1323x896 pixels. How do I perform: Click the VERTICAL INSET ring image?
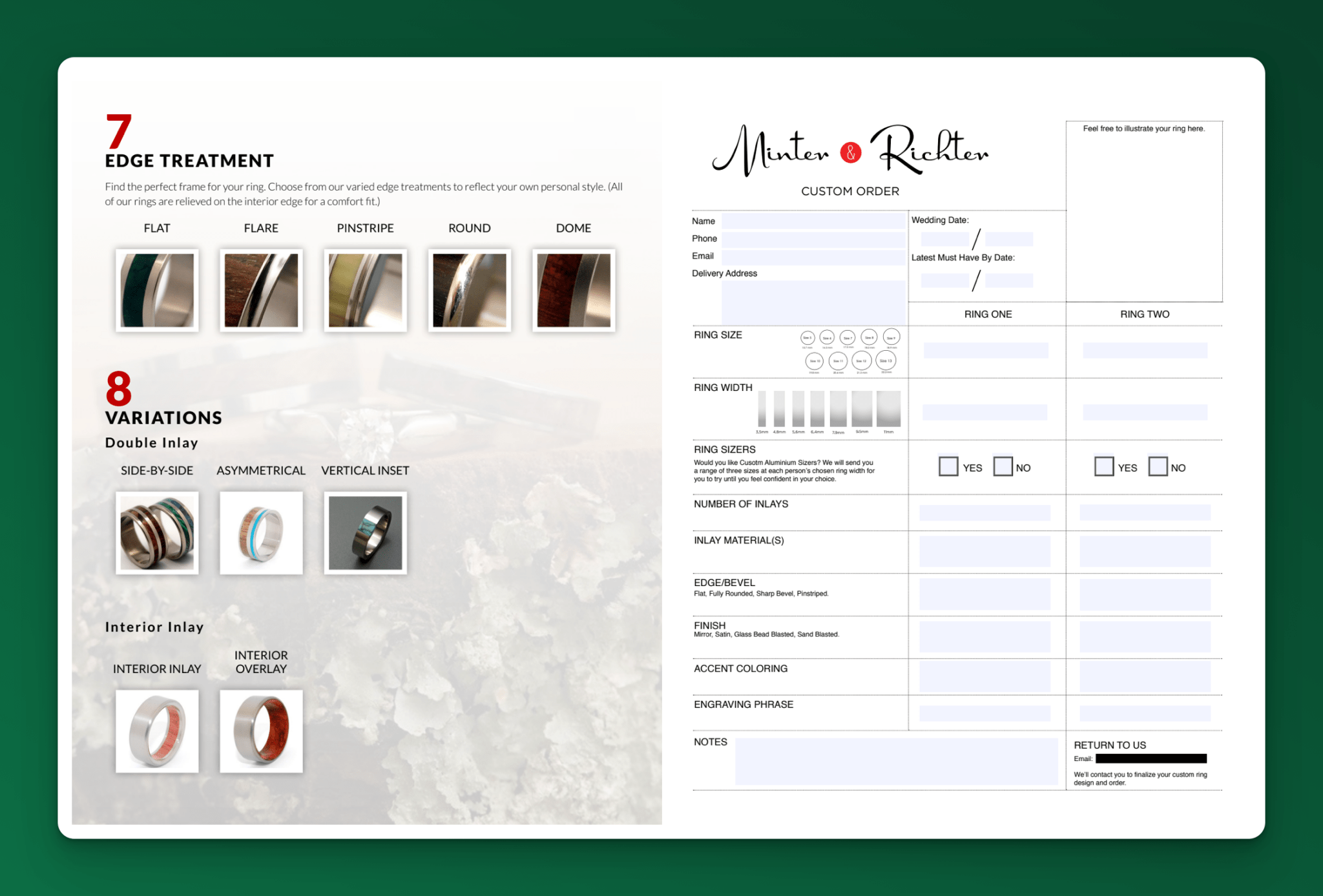(365, 532)
